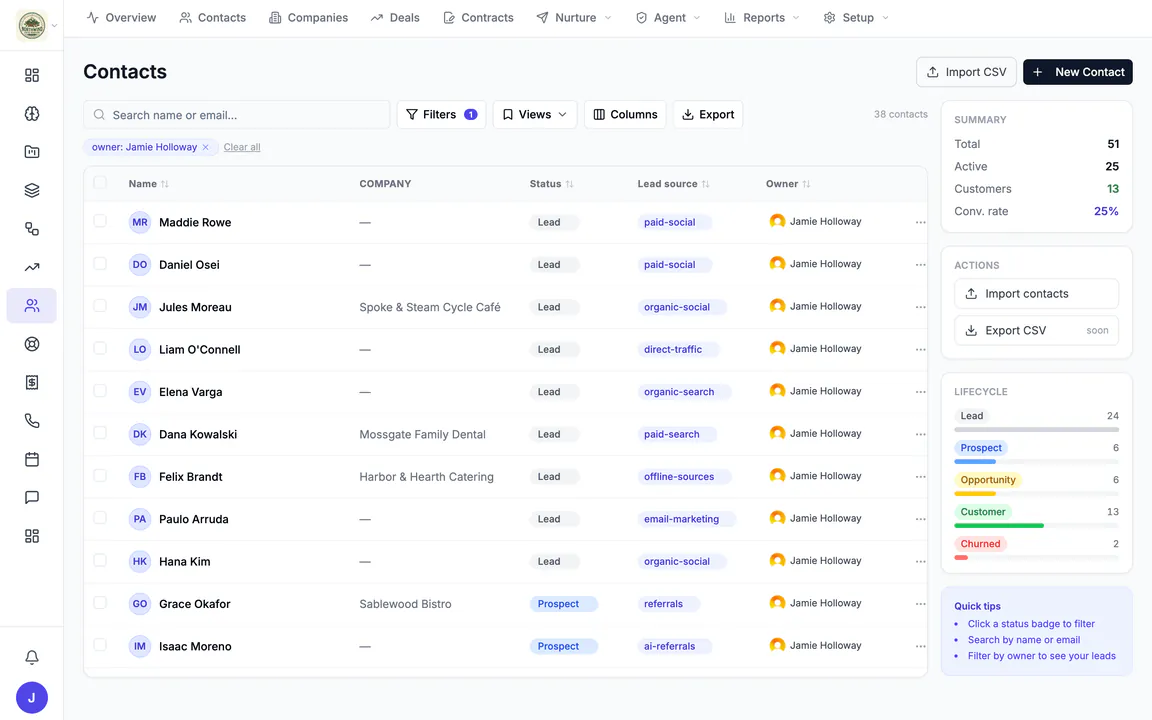Open the Companies tab
This screenshot has width=1152, height=720.
coord(309,18)
